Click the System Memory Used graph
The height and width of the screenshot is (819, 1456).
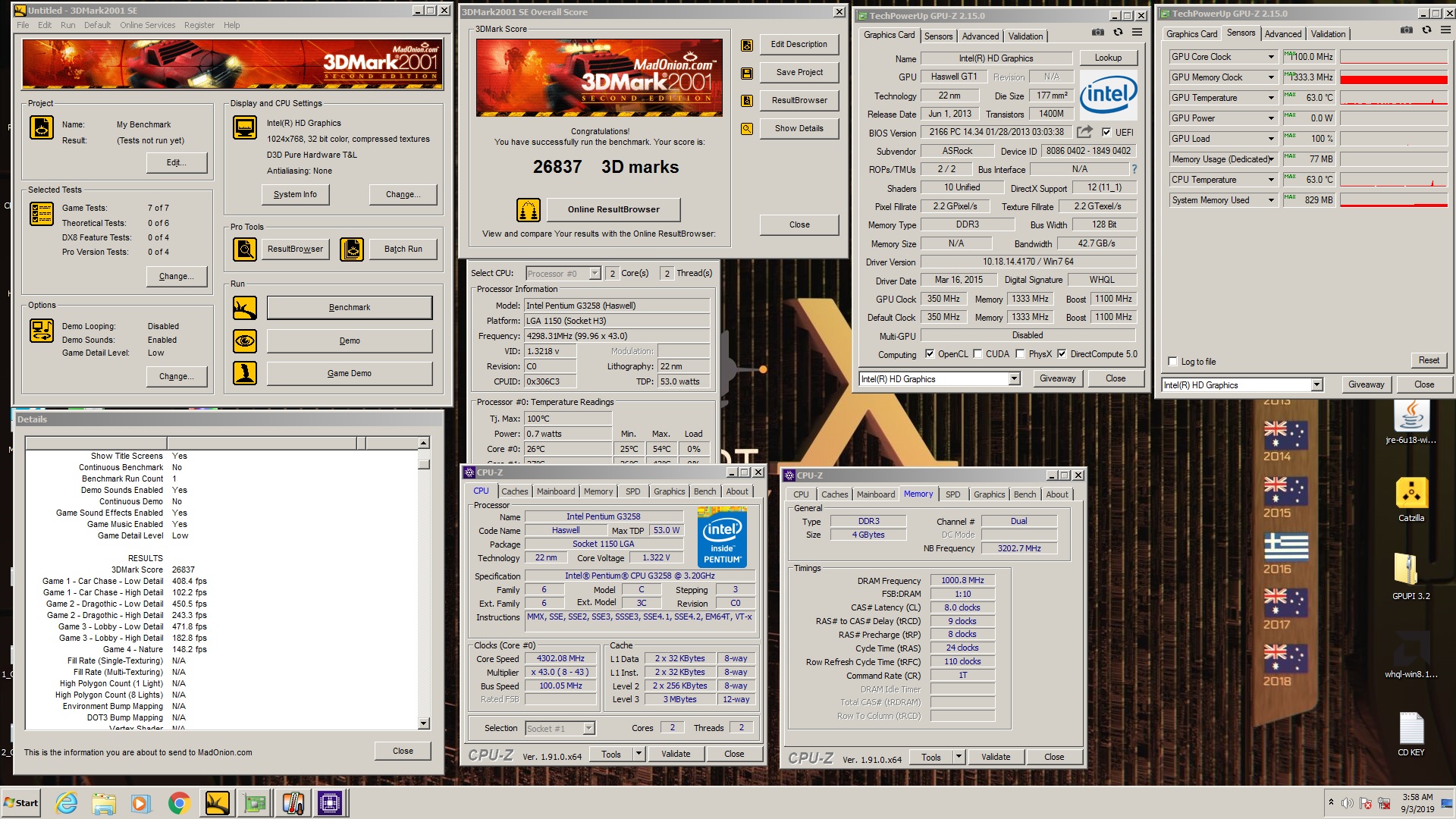tap(1393, 200)
